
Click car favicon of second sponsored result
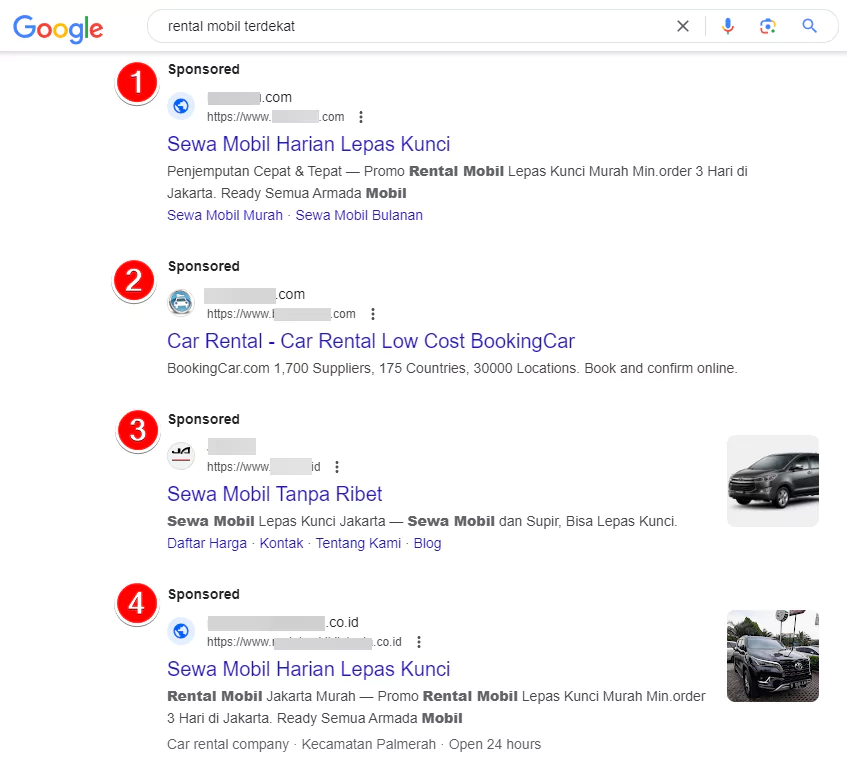(x=181, y=302)
